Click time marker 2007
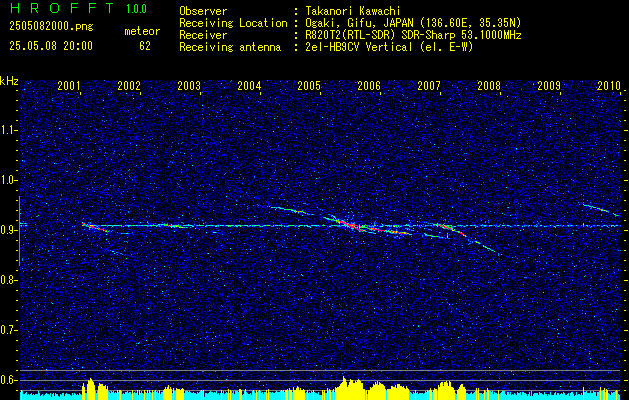The width and height of the screenshot is (629, 400). 429,85
